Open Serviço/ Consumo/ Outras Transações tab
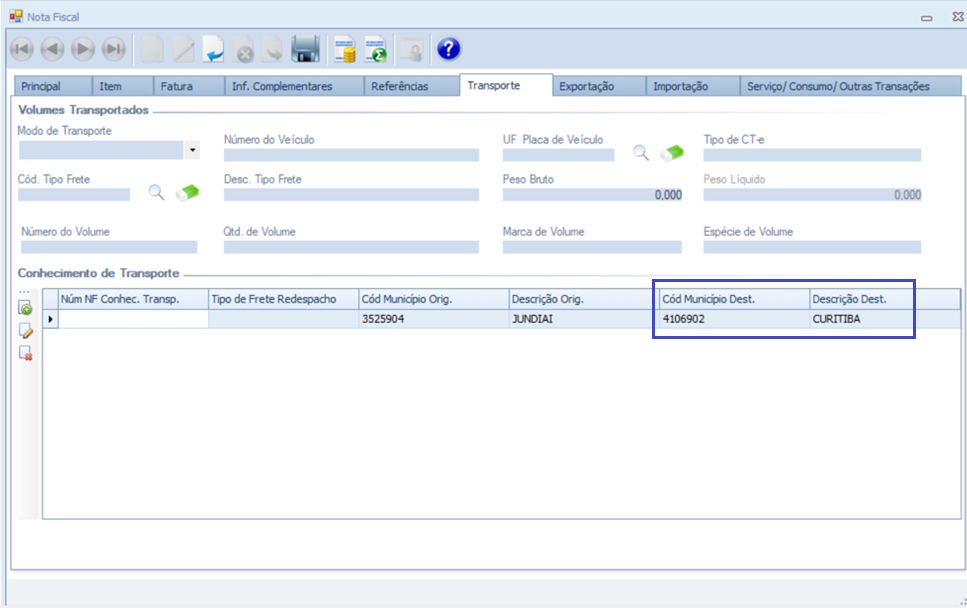Viewport: 967px width, 608px height. (x=838, y=86)
